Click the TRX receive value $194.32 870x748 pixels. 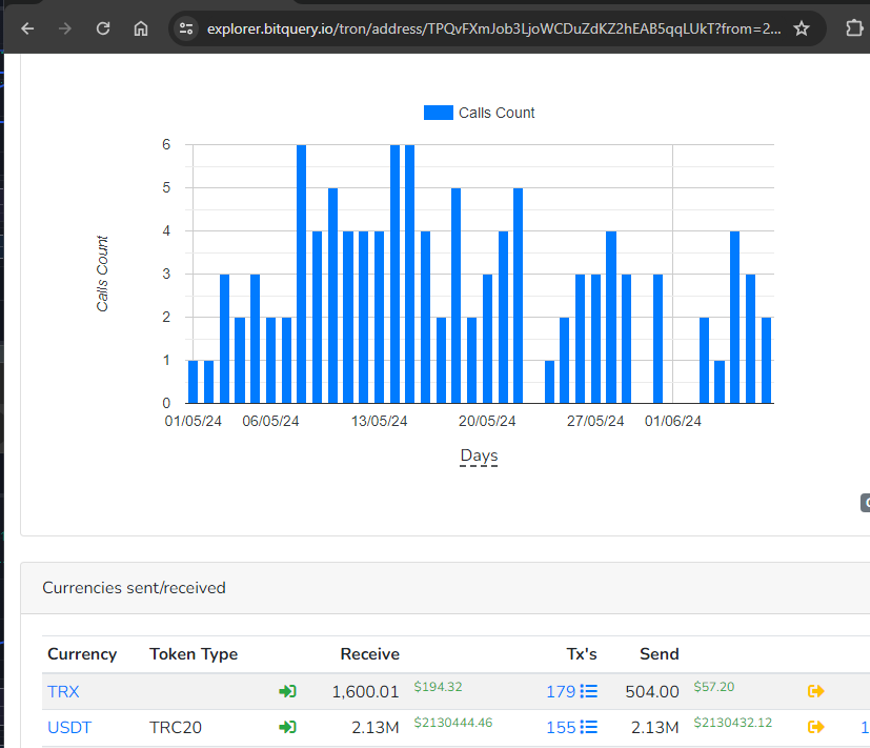pos(438,687)
